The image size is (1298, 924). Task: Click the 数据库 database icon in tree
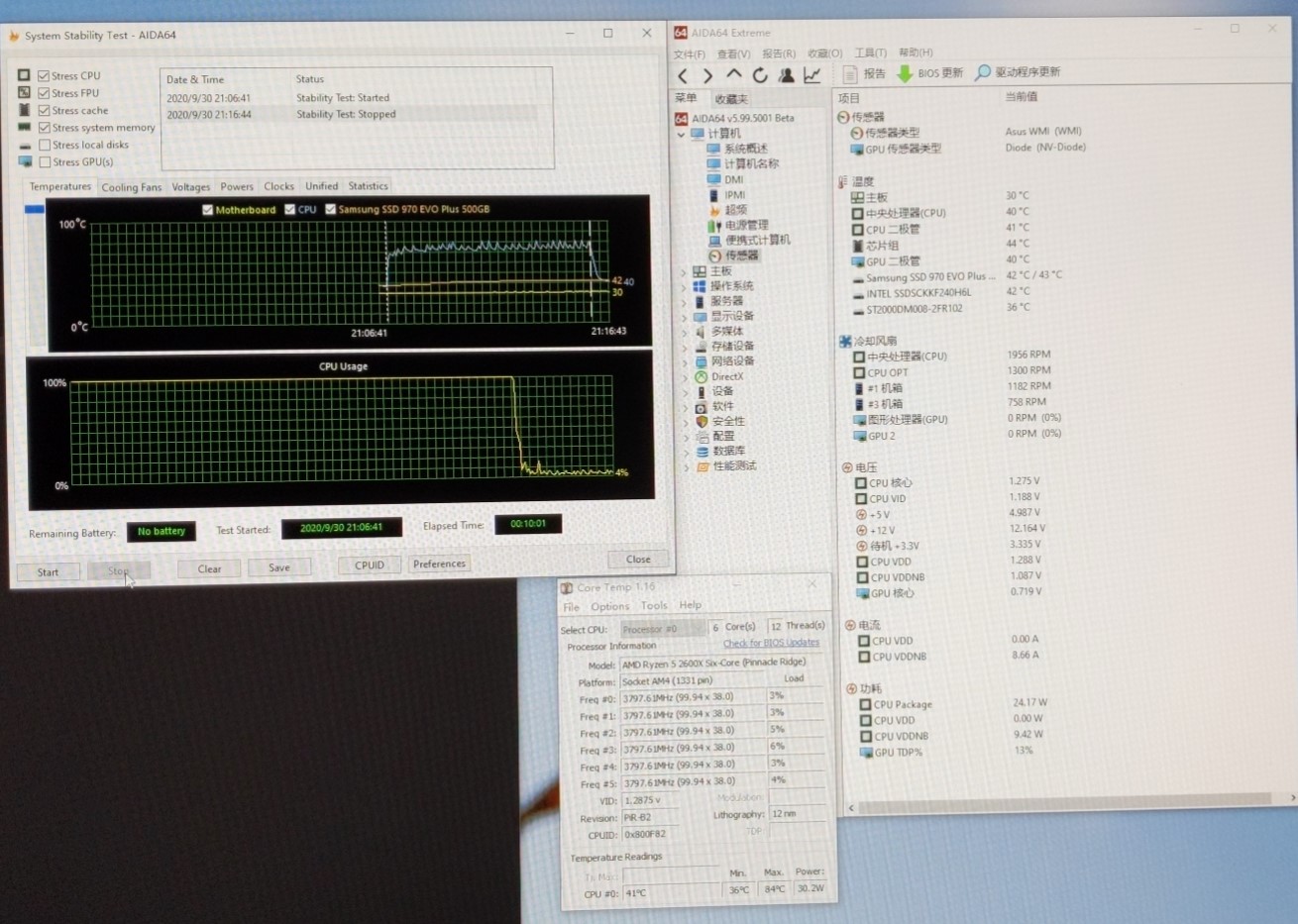[x=703, y=451]
